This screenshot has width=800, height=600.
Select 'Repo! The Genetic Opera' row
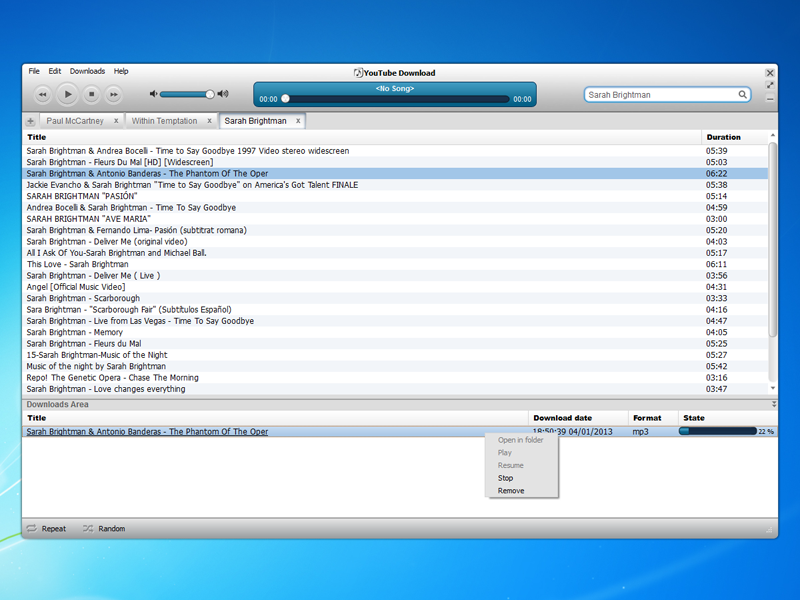point(395,378)
